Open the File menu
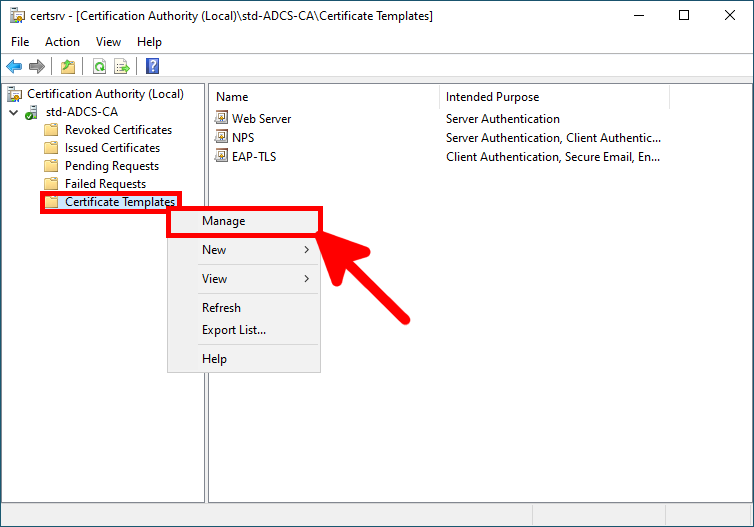This screenshot has width=754, height=527. coord(20,42)
